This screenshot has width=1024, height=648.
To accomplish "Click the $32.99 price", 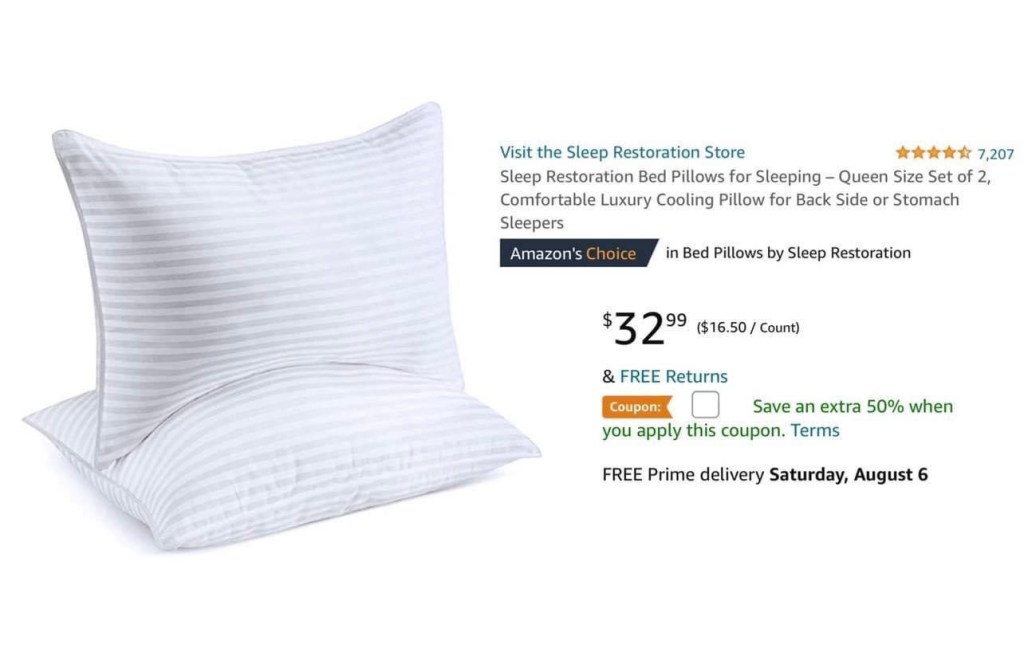I will 645,329.
